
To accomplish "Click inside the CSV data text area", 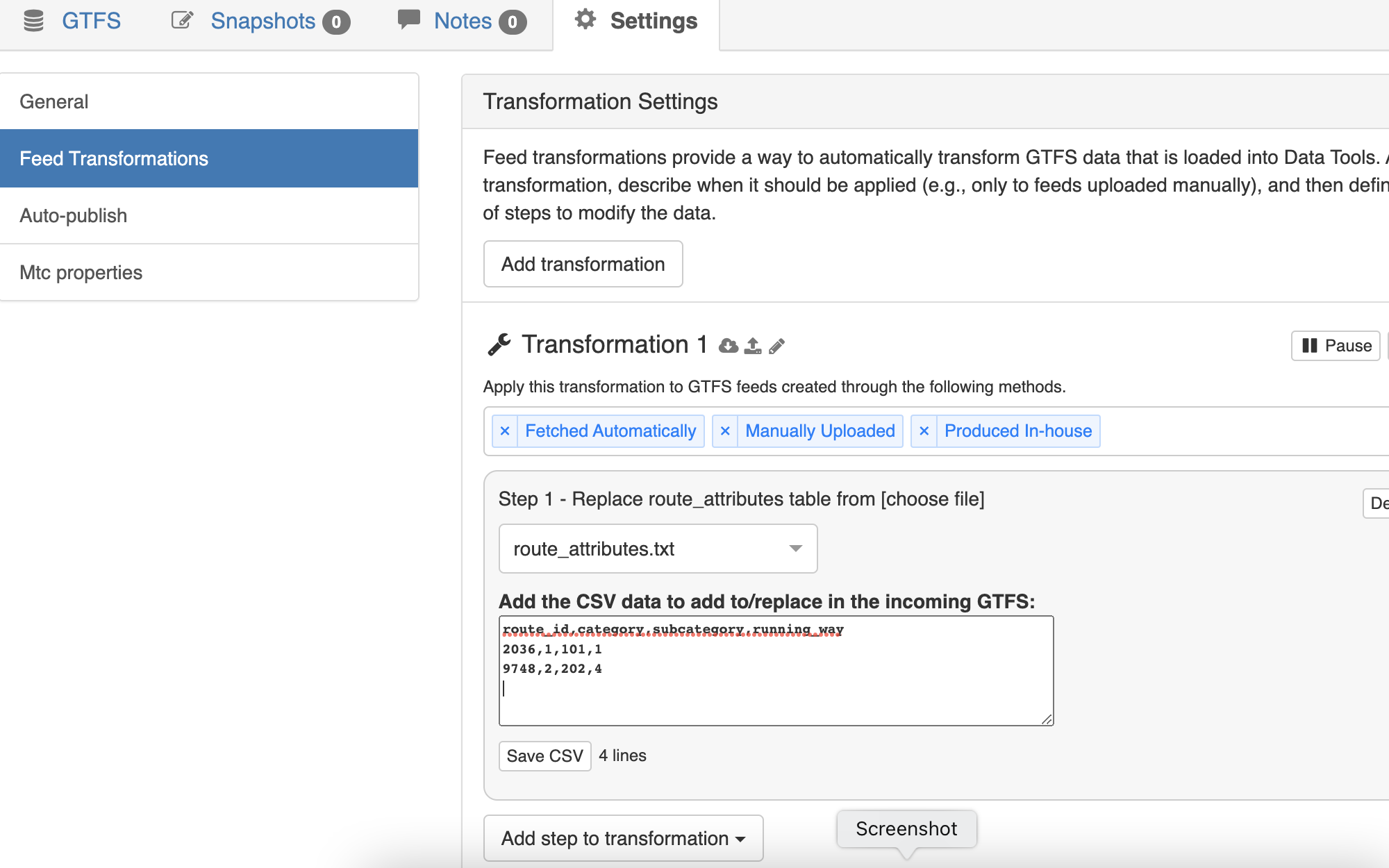I will pyautogui.click(x=776, y=671).
